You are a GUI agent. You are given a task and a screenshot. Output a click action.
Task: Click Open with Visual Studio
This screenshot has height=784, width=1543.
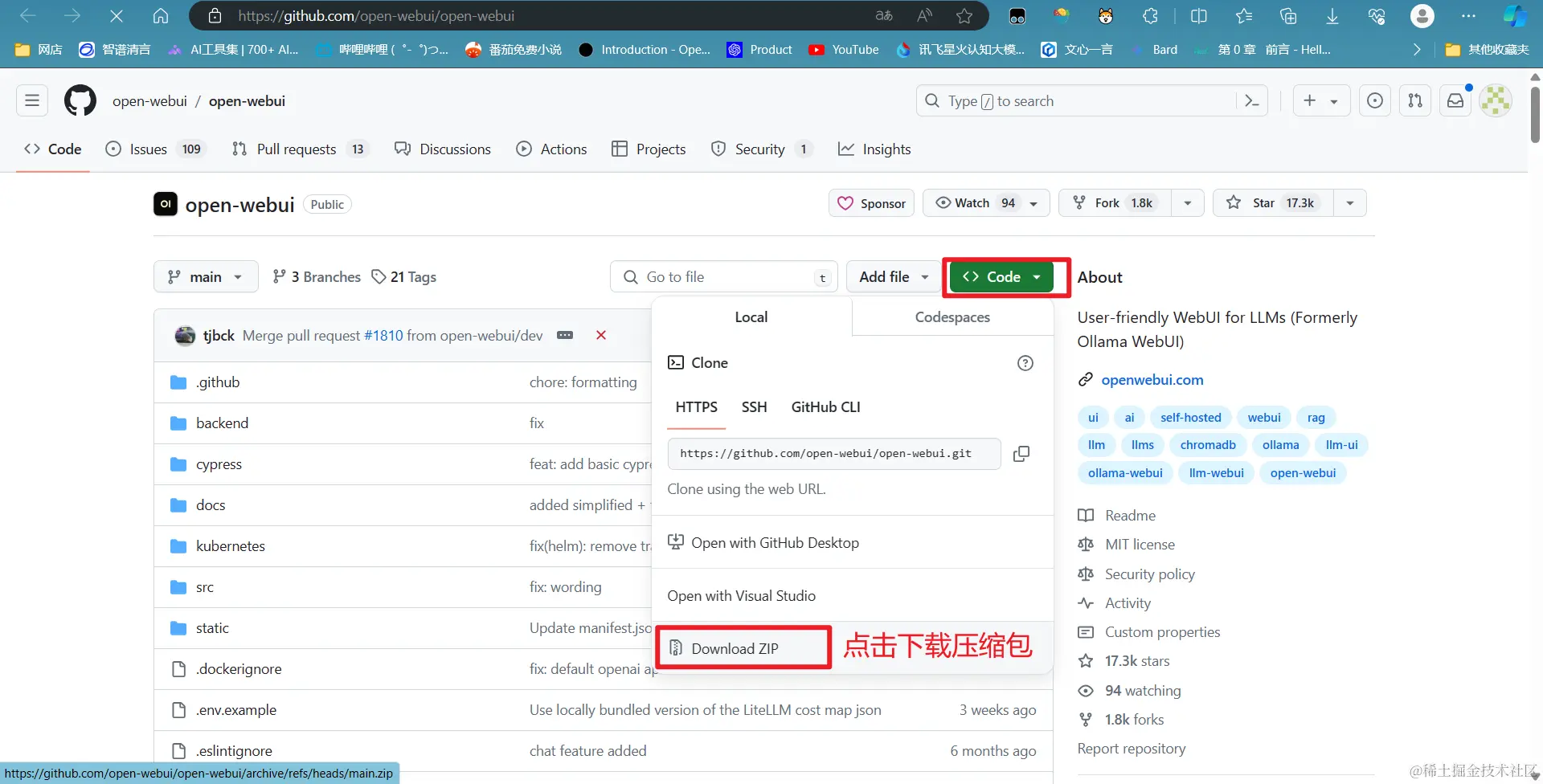[741, 596]
